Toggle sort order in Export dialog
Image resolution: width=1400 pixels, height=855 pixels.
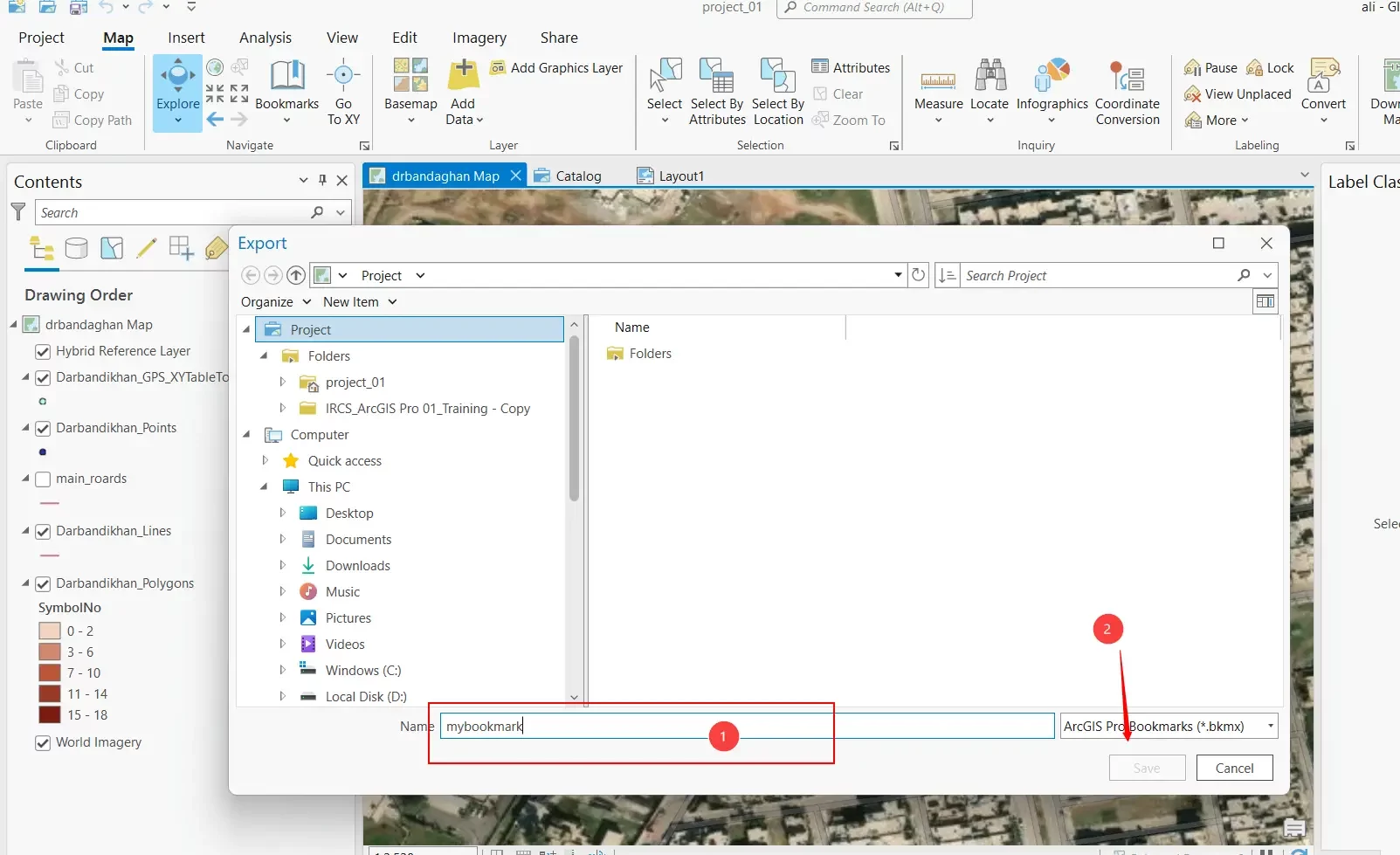click(x=948, y=275)
